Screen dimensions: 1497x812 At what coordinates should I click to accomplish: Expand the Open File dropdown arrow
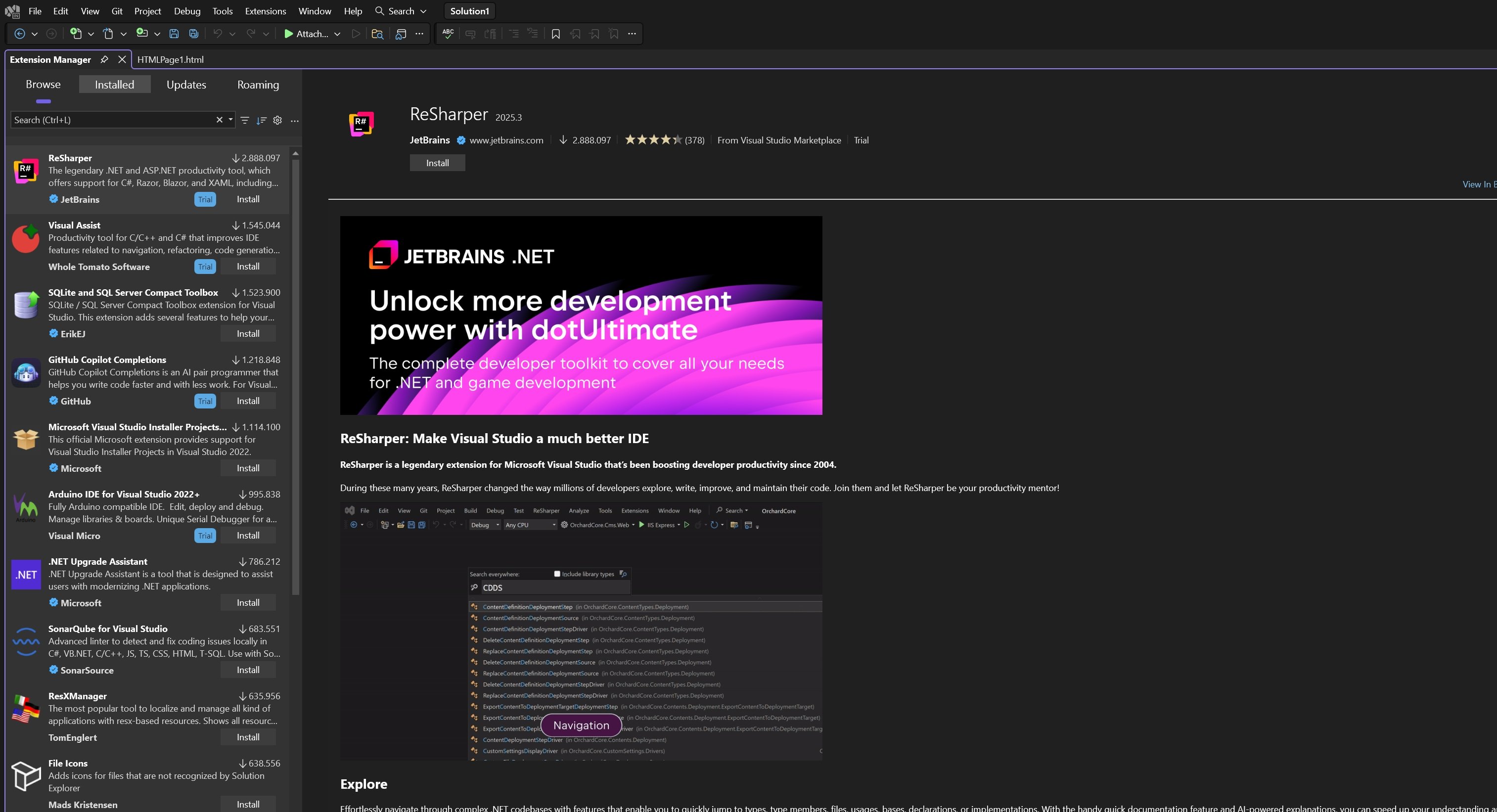point(123,34)
